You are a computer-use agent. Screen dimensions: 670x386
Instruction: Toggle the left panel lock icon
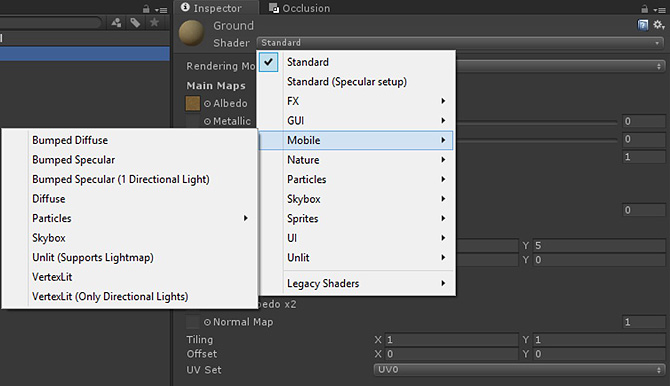(146, 9)
